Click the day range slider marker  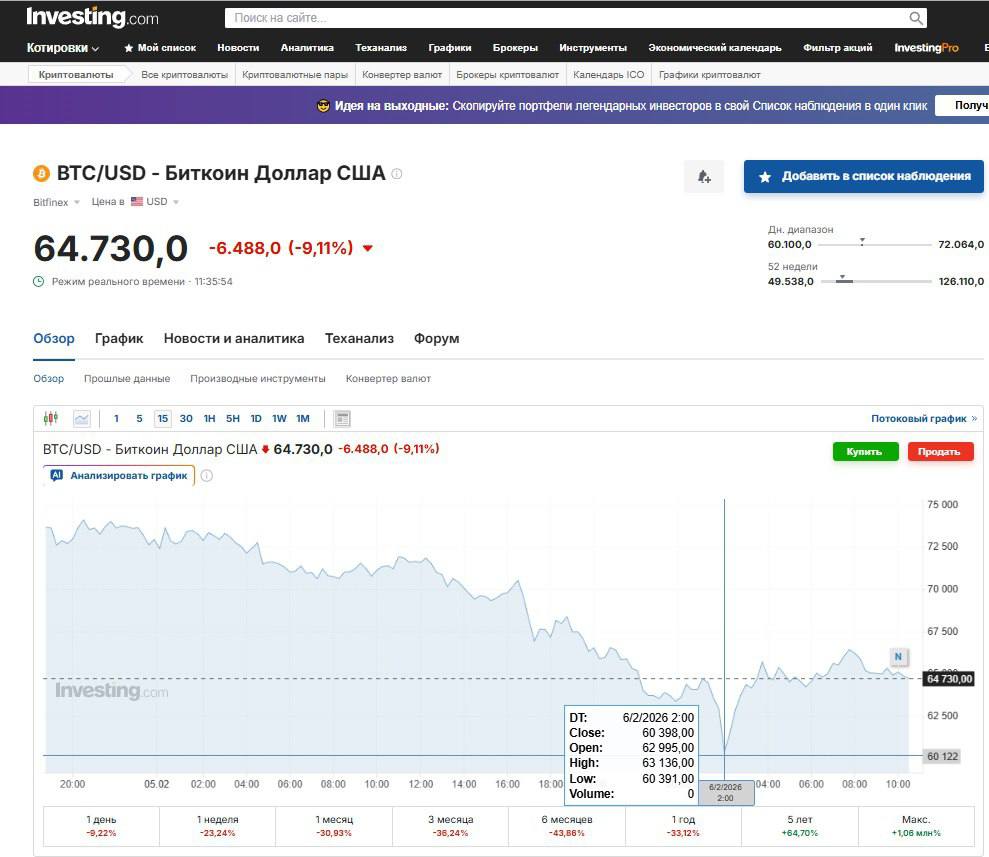point(862,243)
